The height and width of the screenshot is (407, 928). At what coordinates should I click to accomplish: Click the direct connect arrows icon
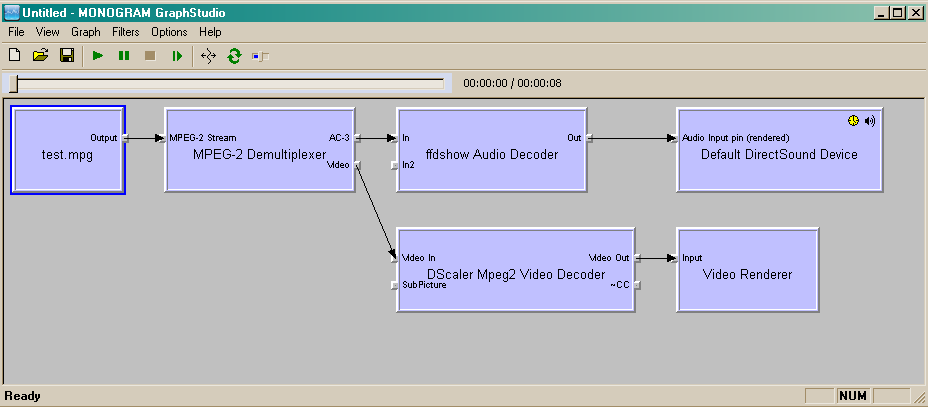(208, 56)
